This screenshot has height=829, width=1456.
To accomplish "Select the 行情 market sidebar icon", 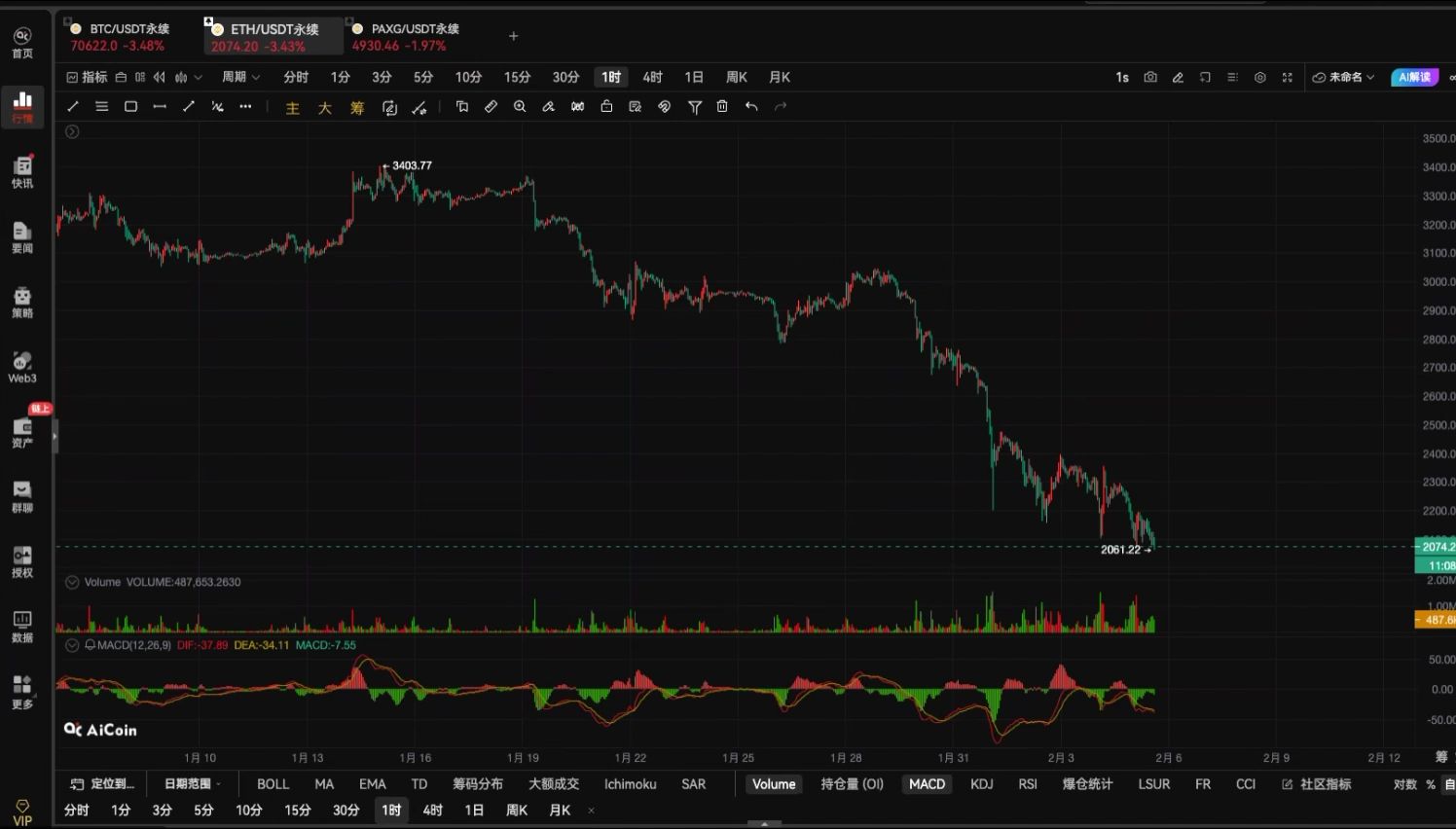I will [x=22, y=107].
